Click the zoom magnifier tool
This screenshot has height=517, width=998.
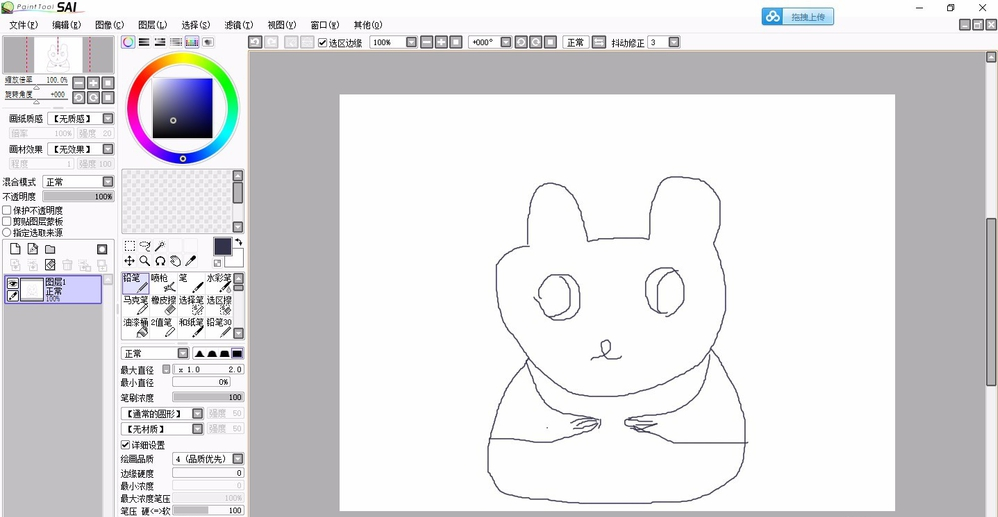145,261
